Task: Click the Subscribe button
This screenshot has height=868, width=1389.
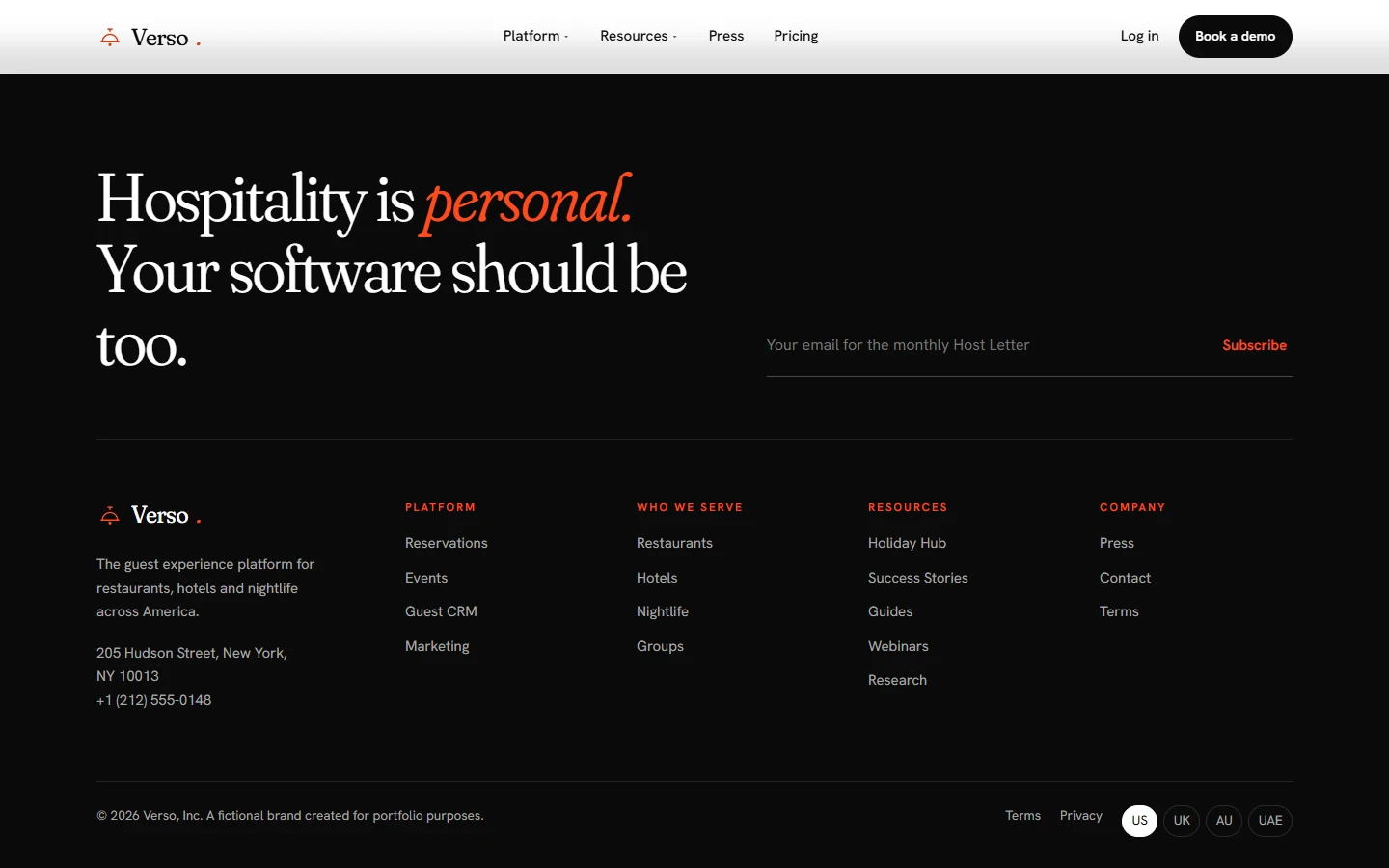Action: 1254,345
